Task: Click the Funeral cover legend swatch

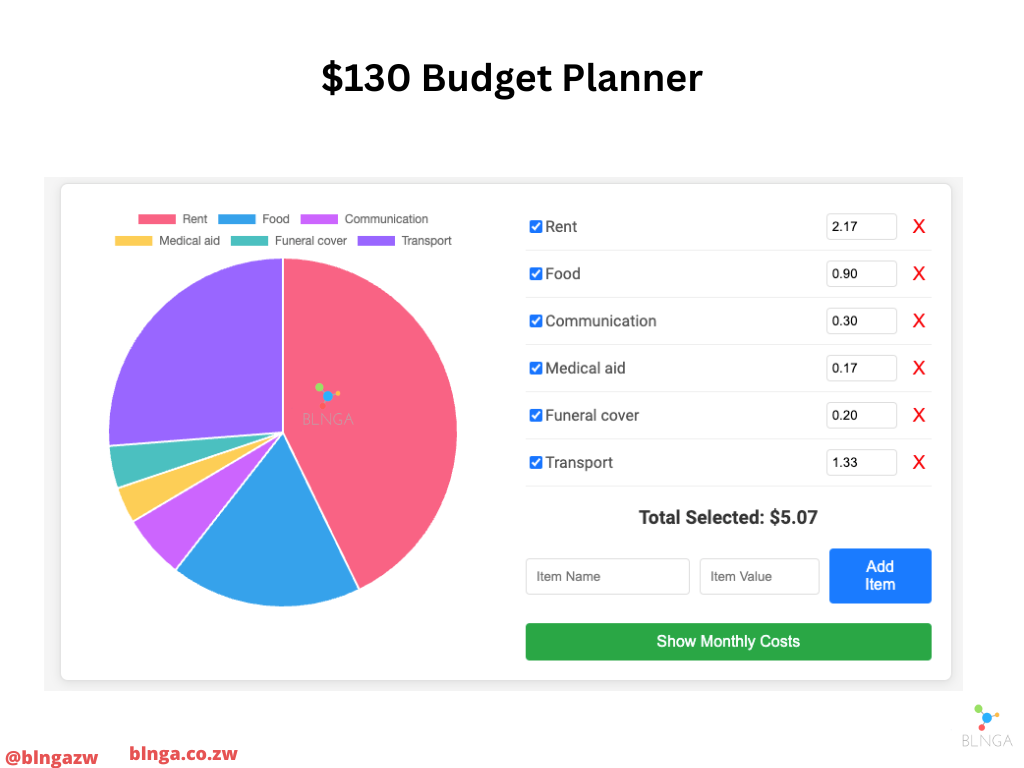Action: tap(249, 241)
